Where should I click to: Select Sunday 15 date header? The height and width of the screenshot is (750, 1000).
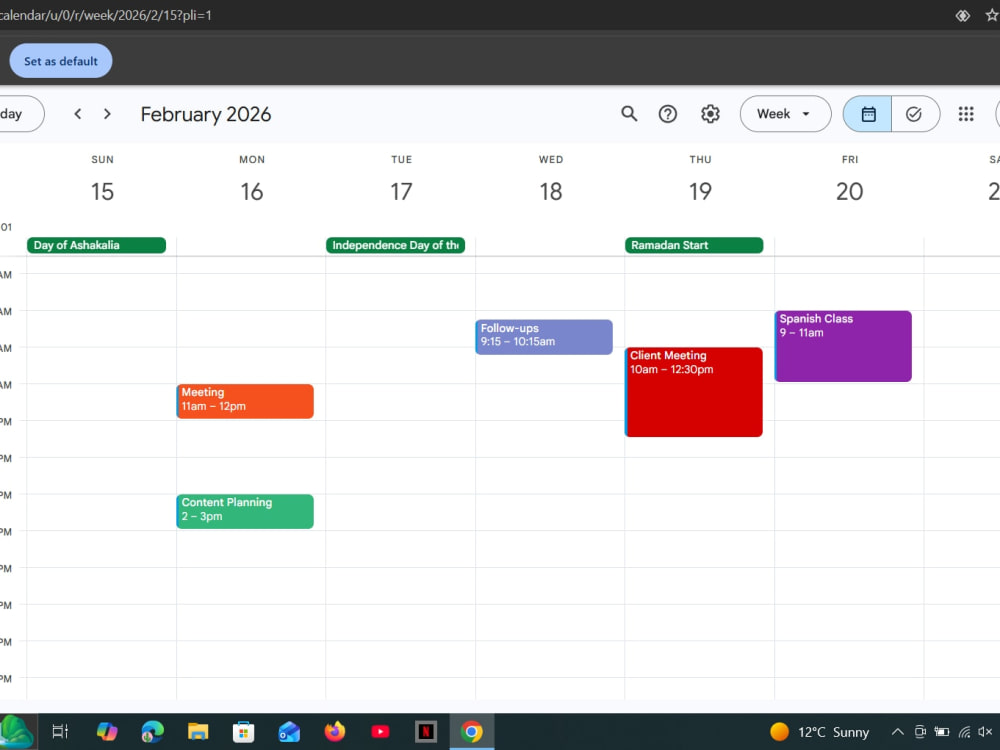102,191
